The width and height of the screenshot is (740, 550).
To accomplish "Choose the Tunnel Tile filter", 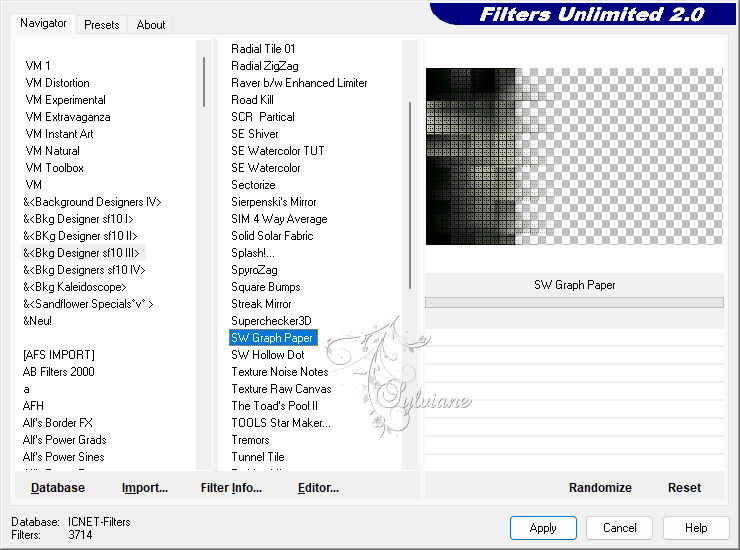I will tap(258, 457).
